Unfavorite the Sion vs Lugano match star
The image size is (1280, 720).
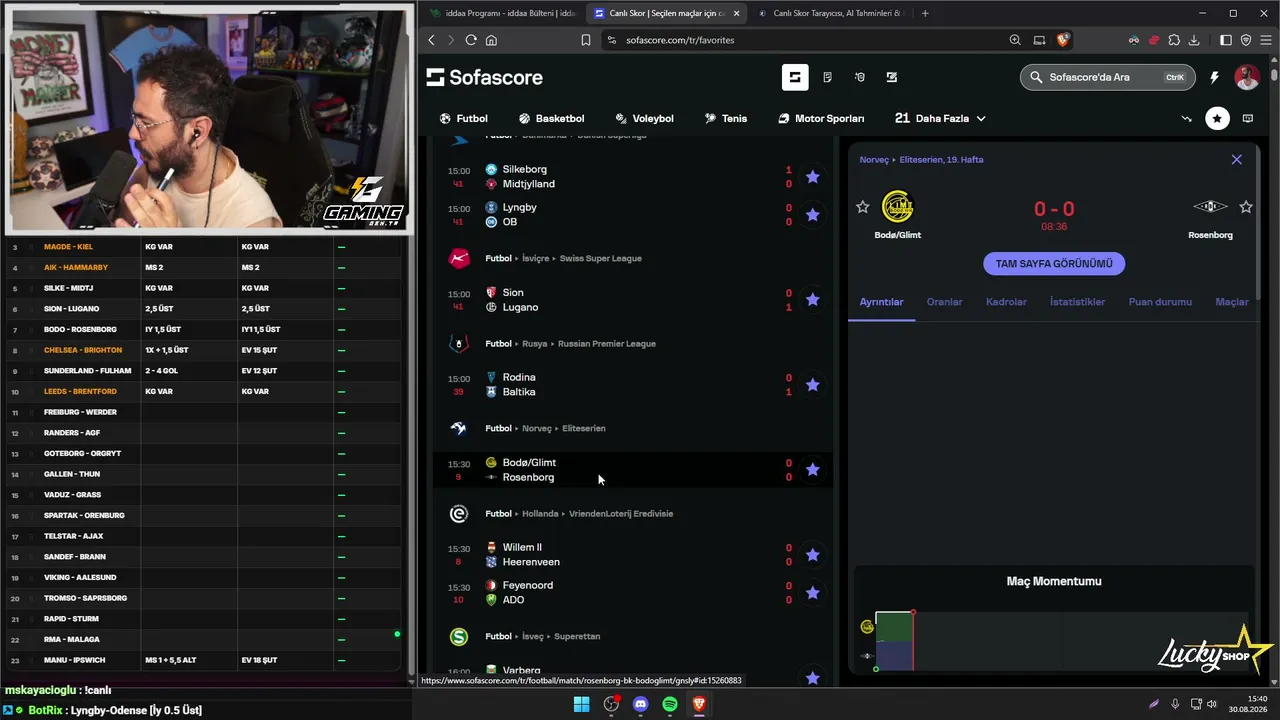point(812,300)
